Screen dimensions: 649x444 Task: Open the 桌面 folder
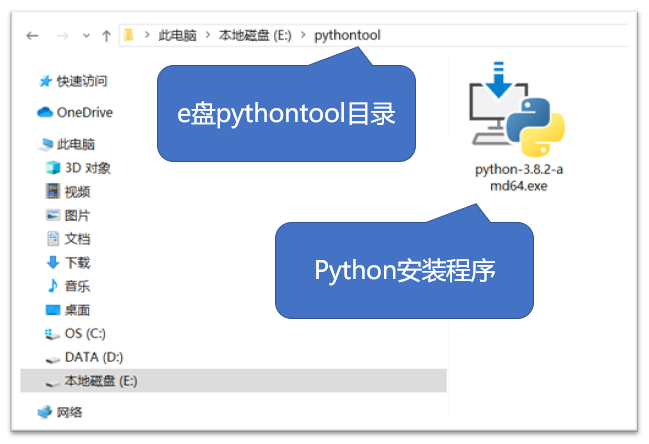pos(77,310)
